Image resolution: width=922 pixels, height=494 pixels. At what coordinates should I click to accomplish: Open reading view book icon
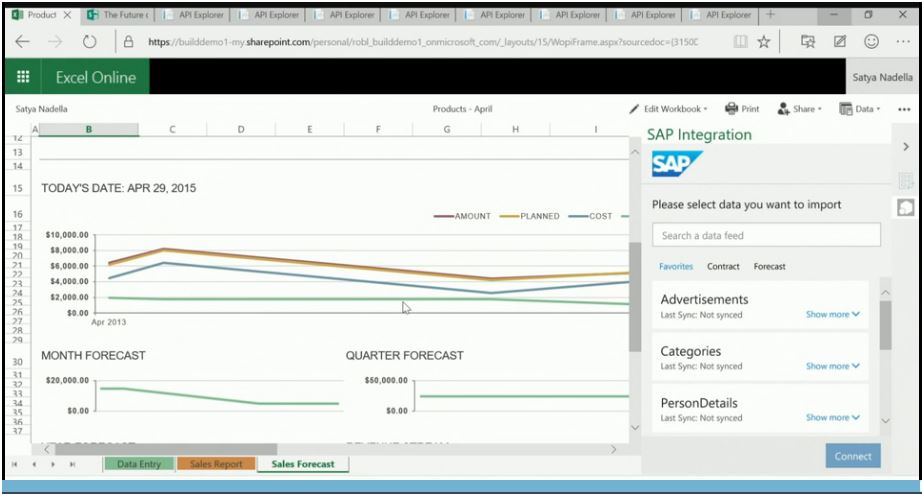[741, 41]
